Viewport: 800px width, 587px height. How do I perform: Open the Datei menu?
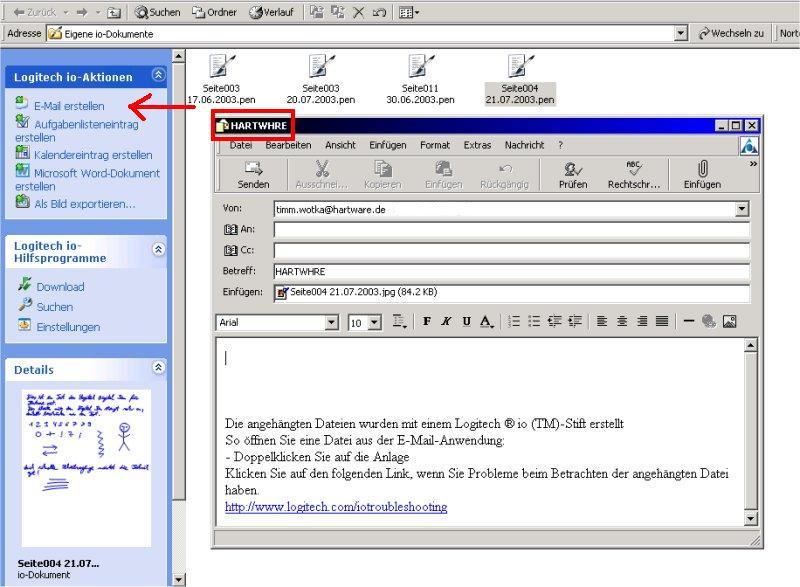pos(241,145)
